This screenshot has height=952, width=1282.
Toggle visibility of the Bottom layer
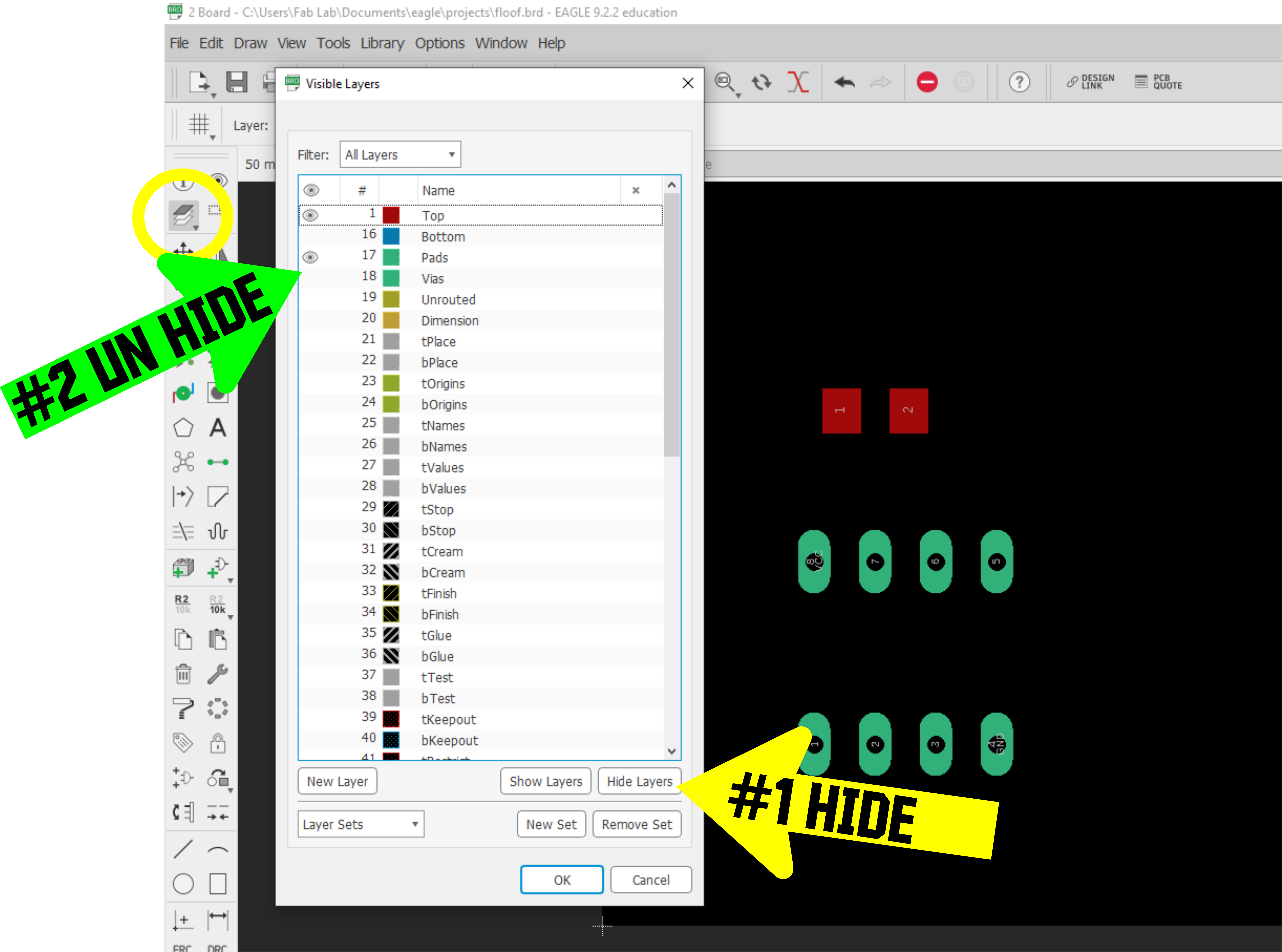pos(310,236)
